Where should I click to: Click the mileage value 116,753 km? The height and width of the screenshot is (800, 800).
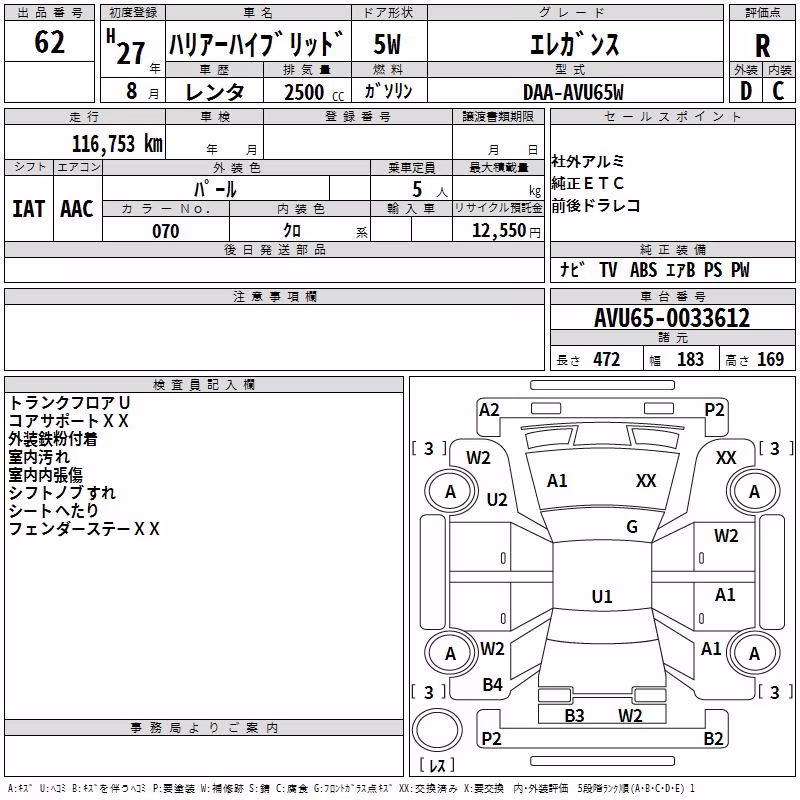[117, 144]
